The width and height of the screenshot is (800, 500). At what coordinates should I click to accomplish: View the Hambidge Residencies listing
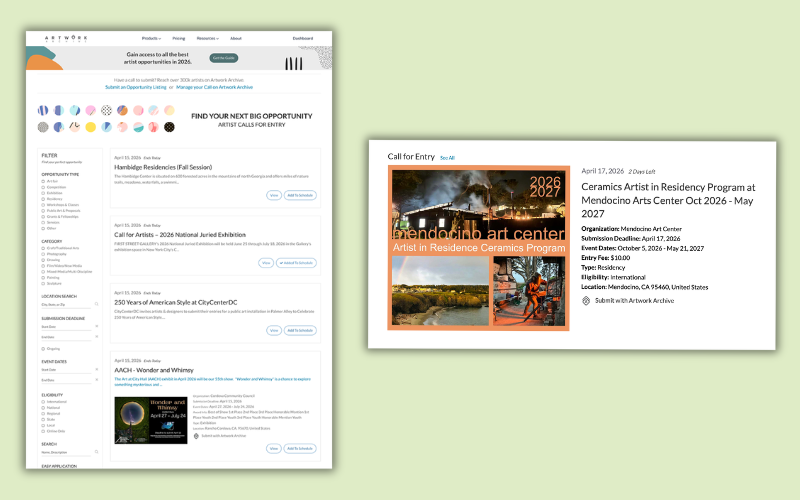tap(273, 194)
